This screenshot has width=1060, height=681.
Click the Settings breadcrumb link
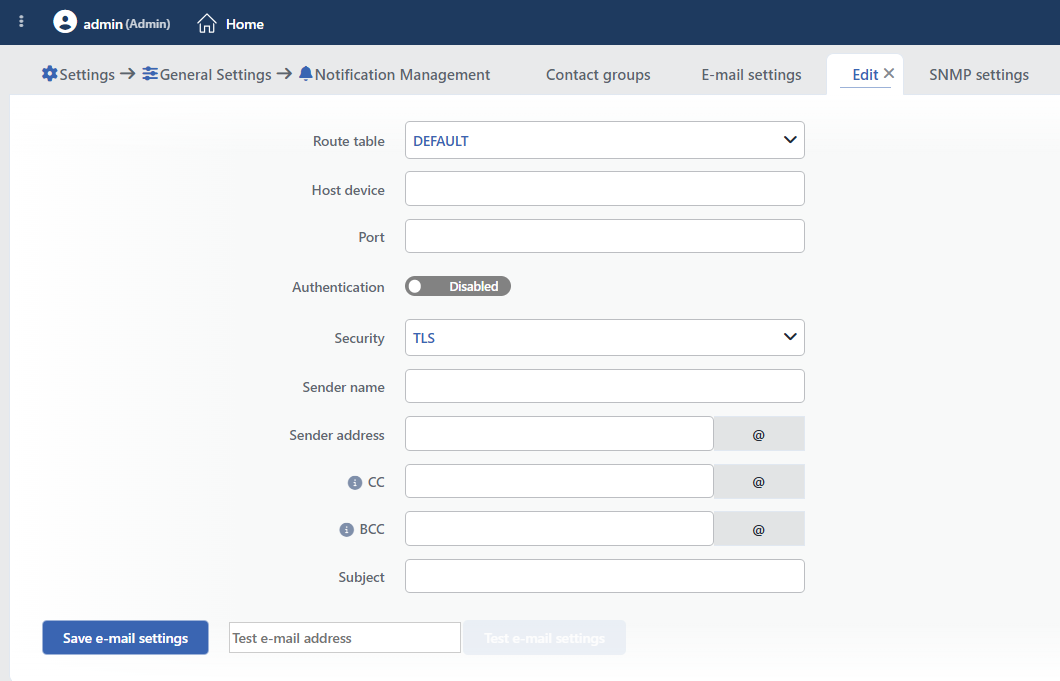87,74
